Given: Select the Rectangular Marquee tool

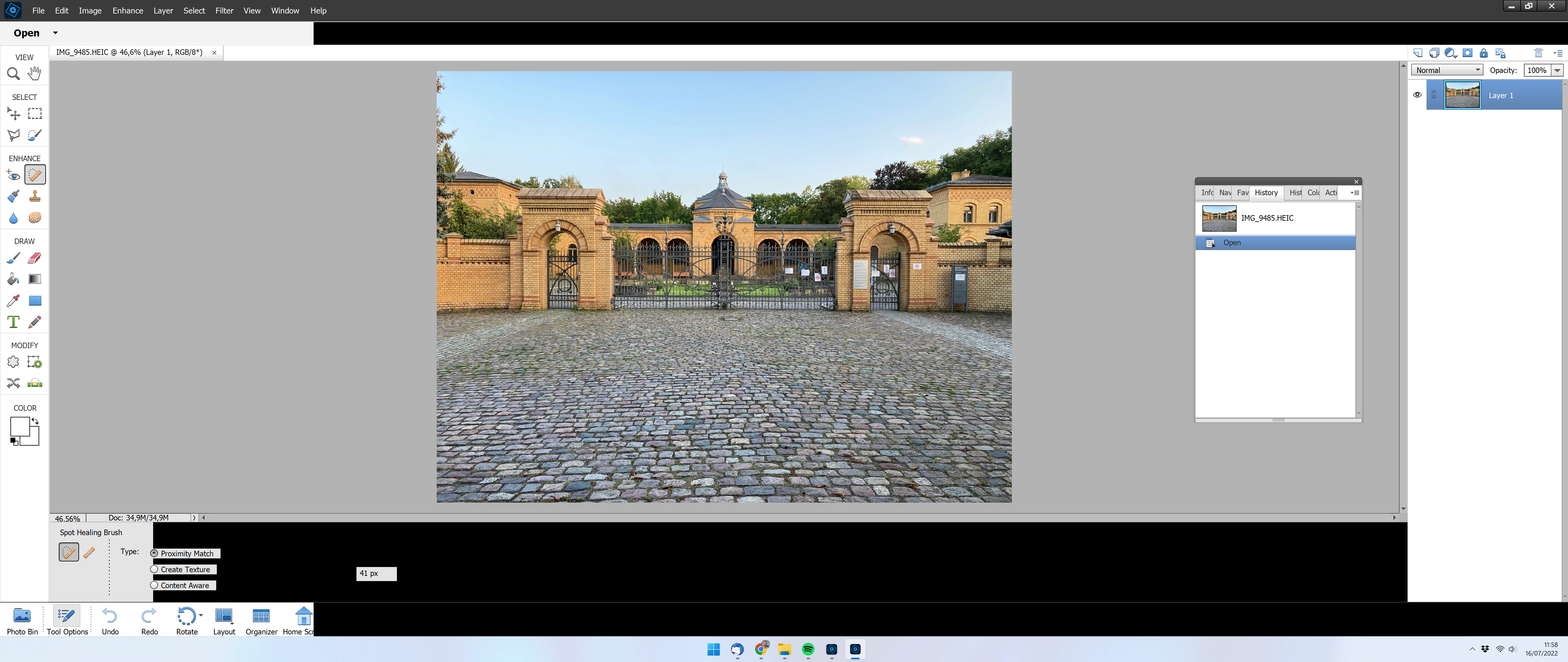Looking at the screenshot, I should (x=35, y=114).
